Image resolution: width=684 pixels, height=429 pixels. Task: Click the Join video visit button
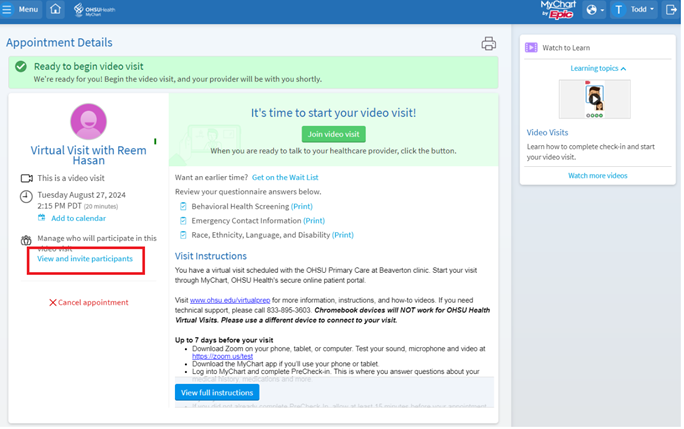pos(333,134)
